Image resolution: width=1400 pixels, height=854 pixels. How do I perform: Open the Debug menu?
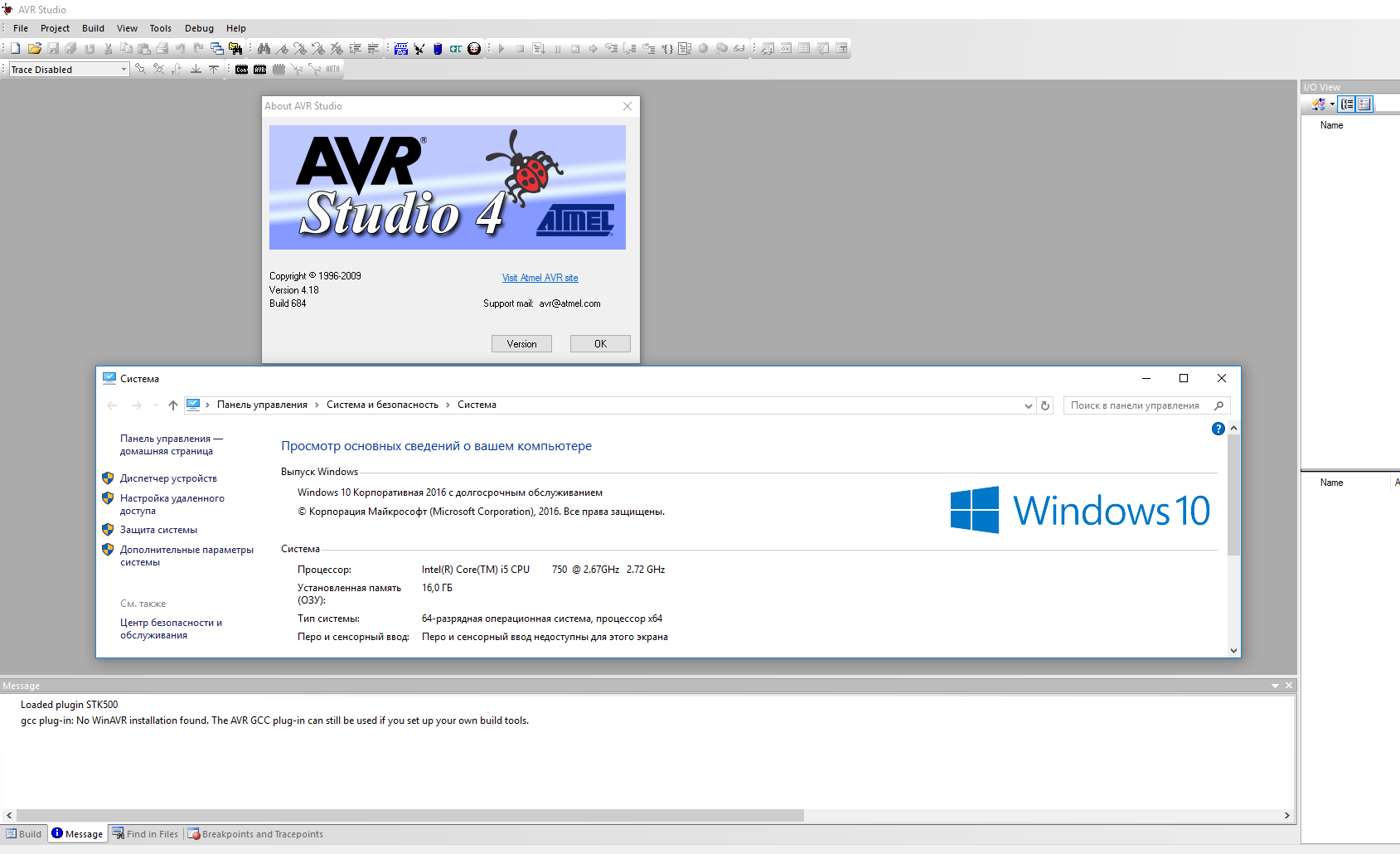coord(199,28)
